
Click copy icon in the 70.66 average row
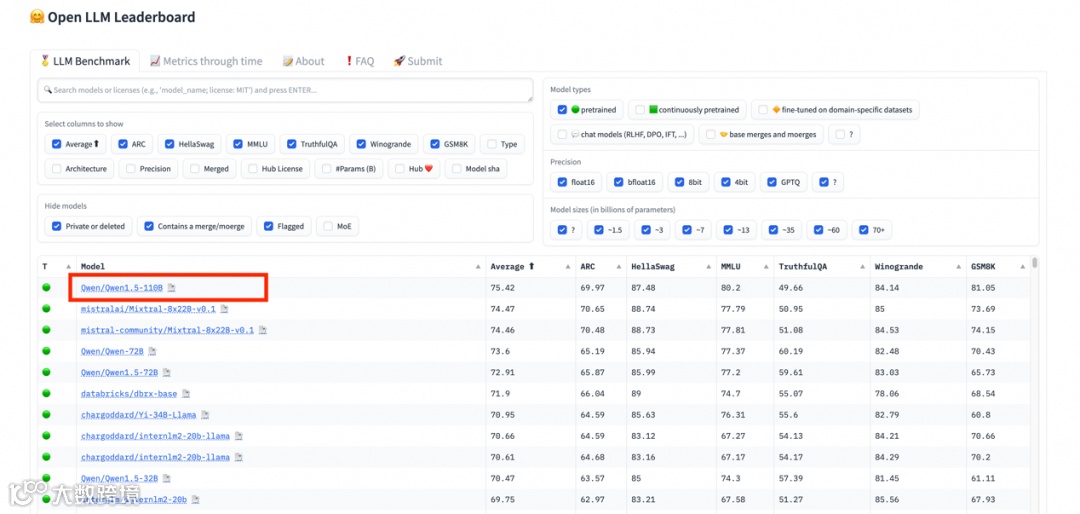(x=238, y=436)
